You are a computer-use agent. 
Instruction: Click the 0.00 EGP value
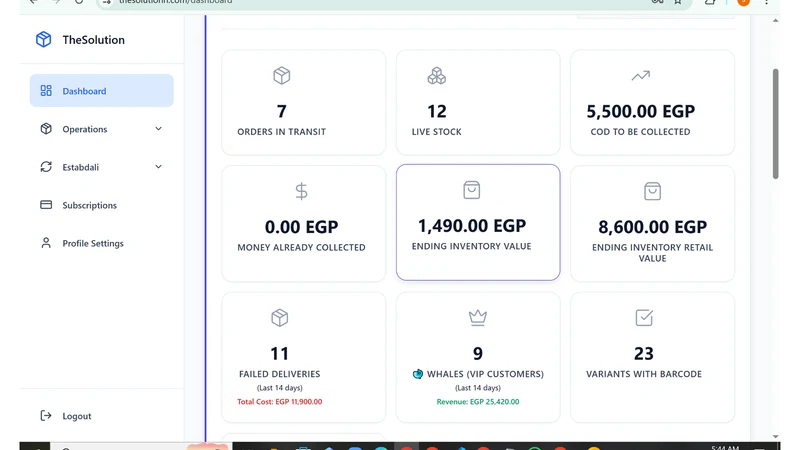302,227
